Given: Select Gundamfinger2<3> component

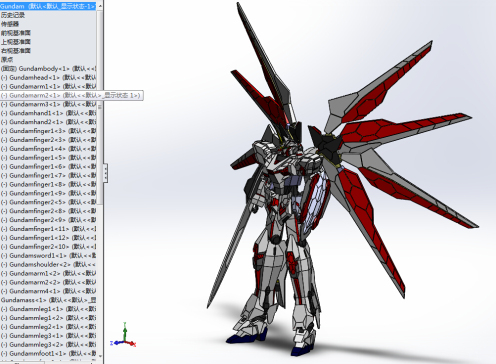Looking at the screenshot, I should (x=48, y=140).
